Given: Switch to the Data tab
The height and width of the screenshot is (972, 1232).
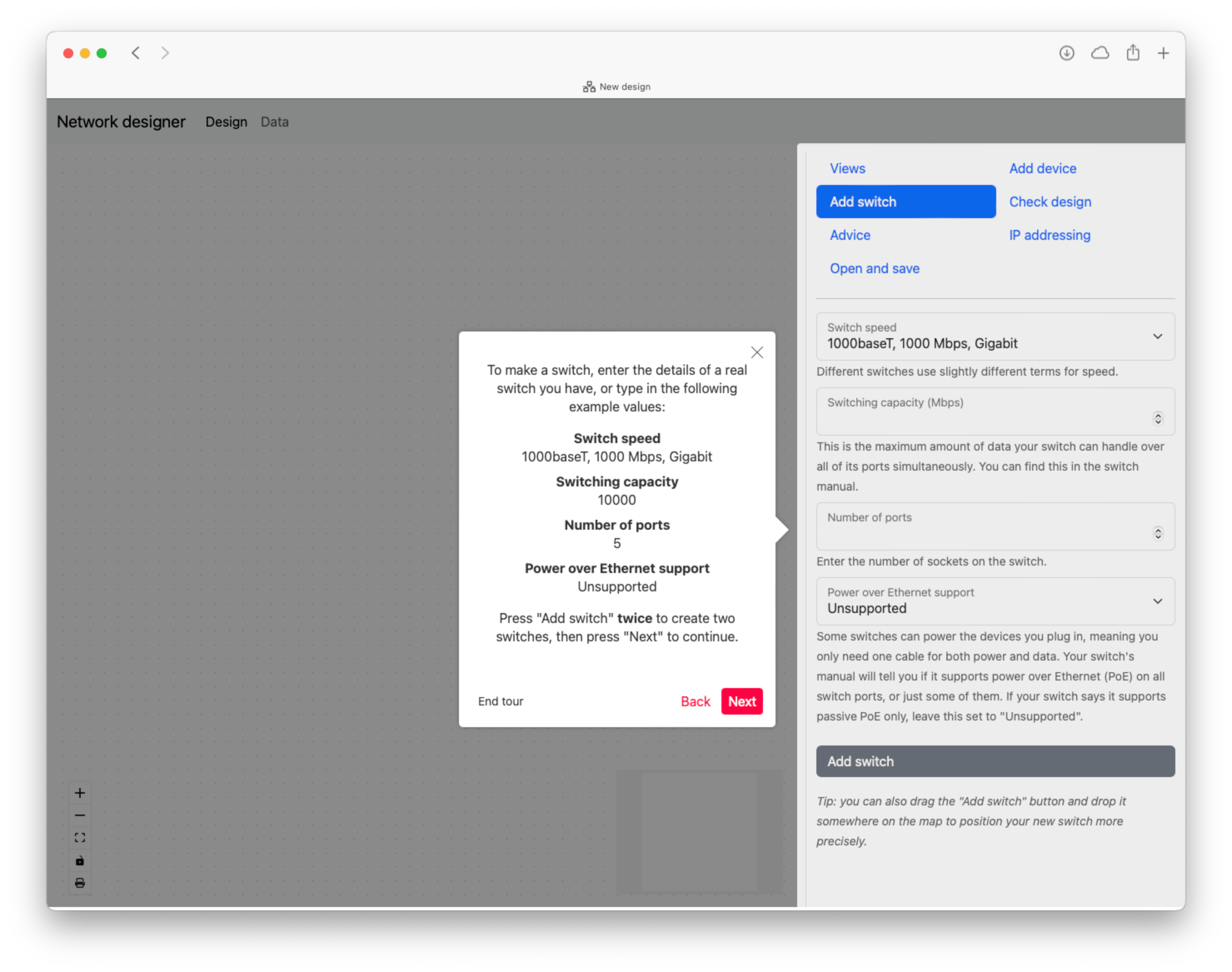Looking at the screenshot, I should [x=275, y=122].
